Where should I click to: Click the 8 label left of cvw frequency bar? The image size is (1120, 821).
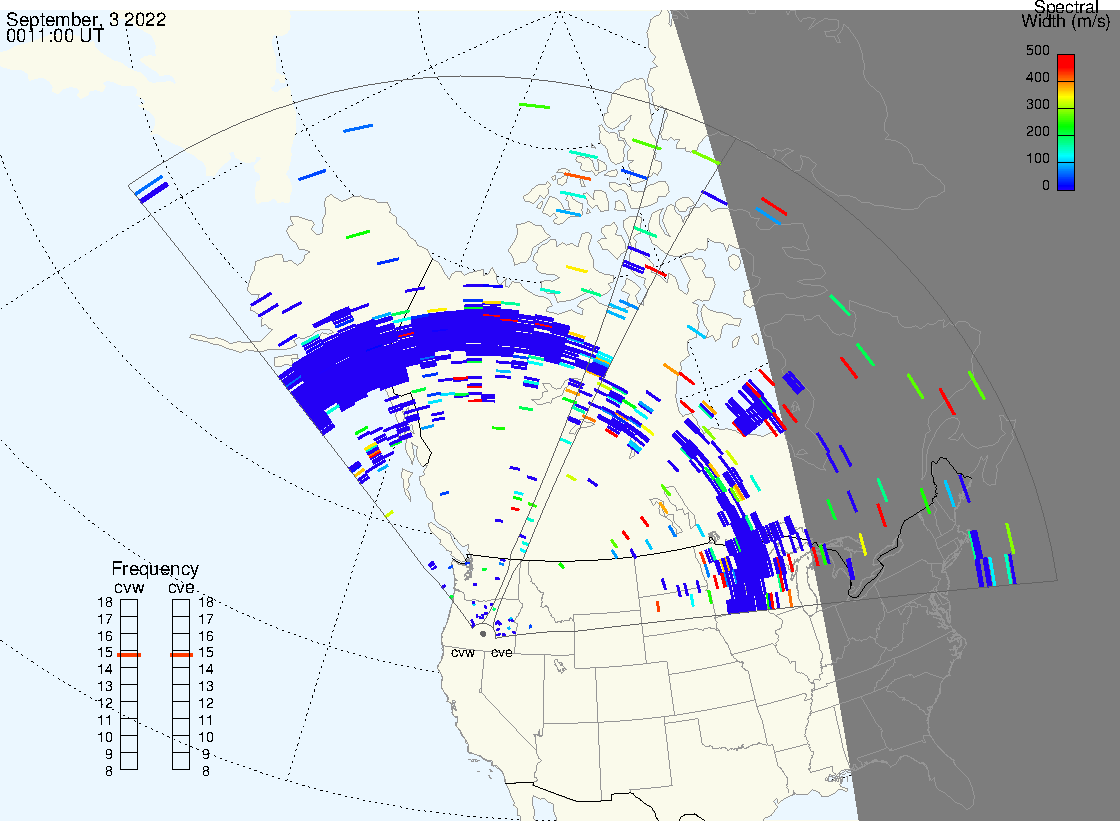click(109, 772)
